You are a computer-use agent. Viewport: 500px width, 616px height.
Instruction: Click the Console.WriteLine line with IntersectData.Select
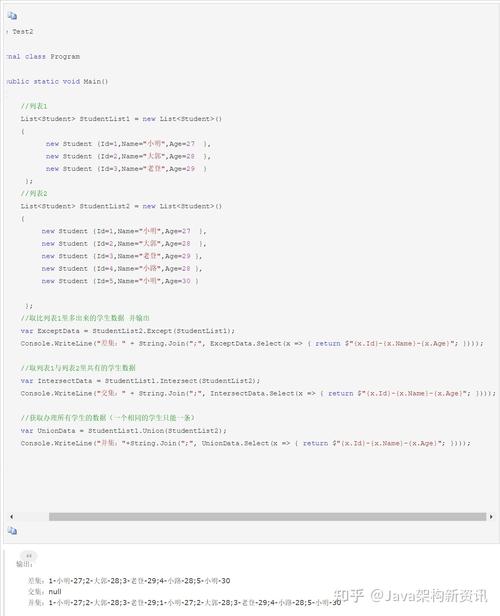(x=258, y=393)
